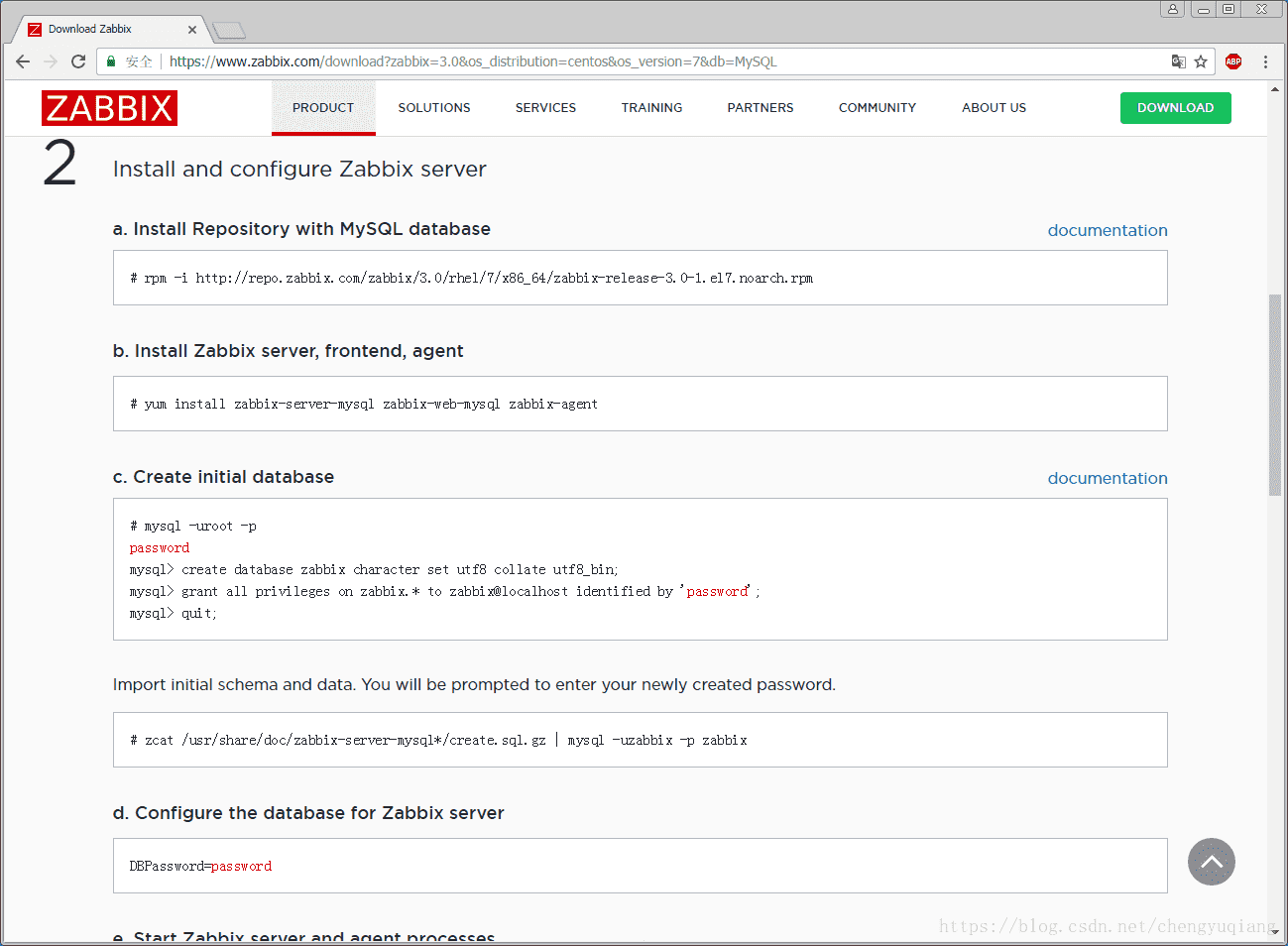Open the TRAINING menu
Image resolution: width=1288 pixels, height=946 pixels.
[x=651, y=108]
